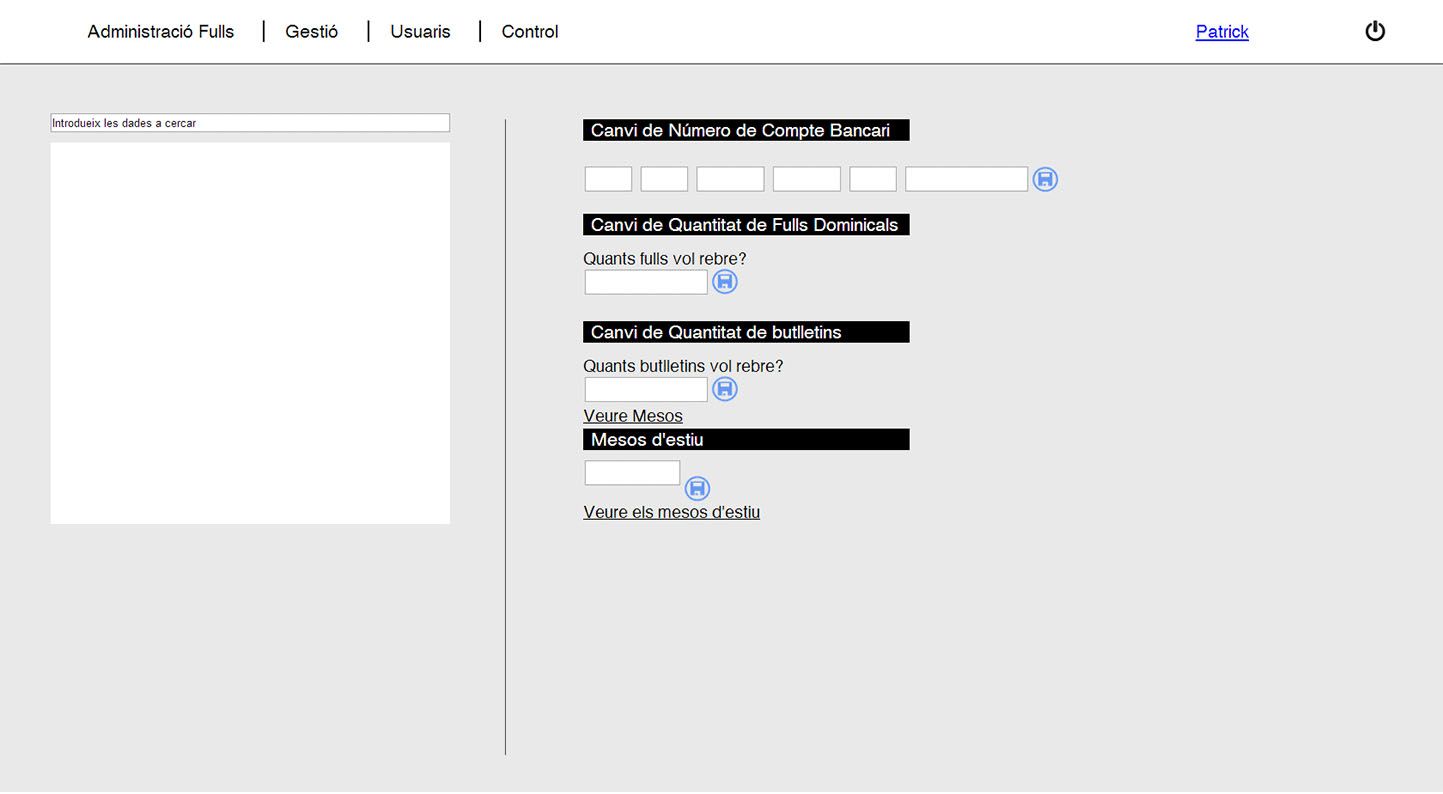Focus the 'Quants fulls vol rebre?' input

646,282
